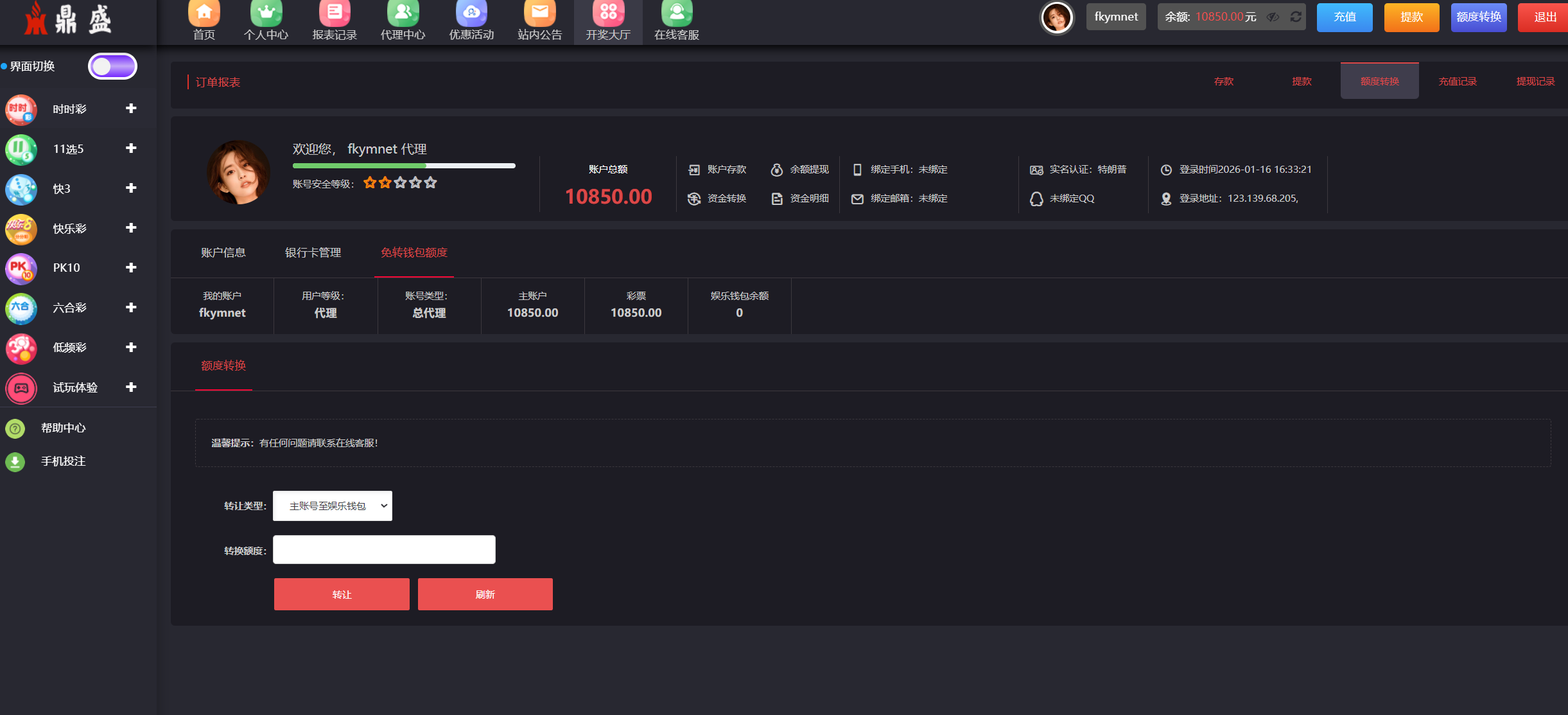Open the 充值记录 tab
The height and width of the screenshot is (715, 1568).
[1457, 82]
